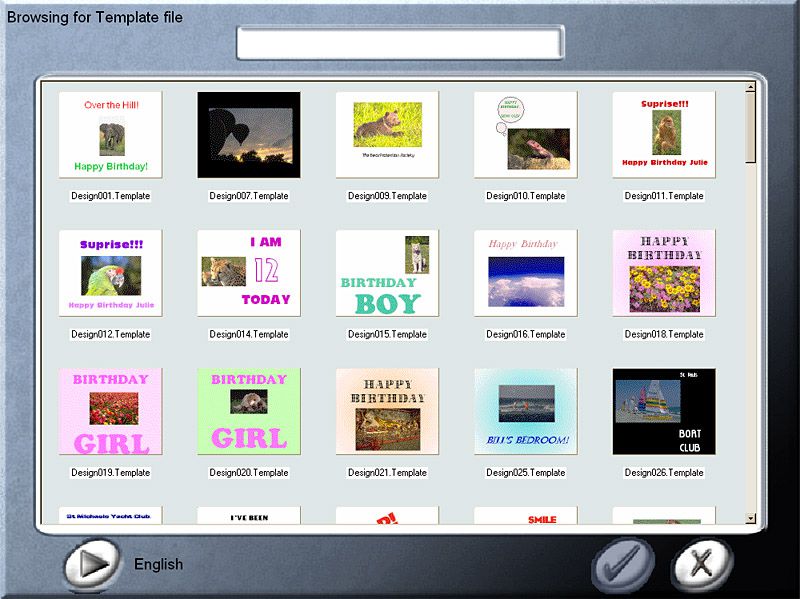
Task: Select the Design011 Surprise monkey template
Action: coord(664,135)
